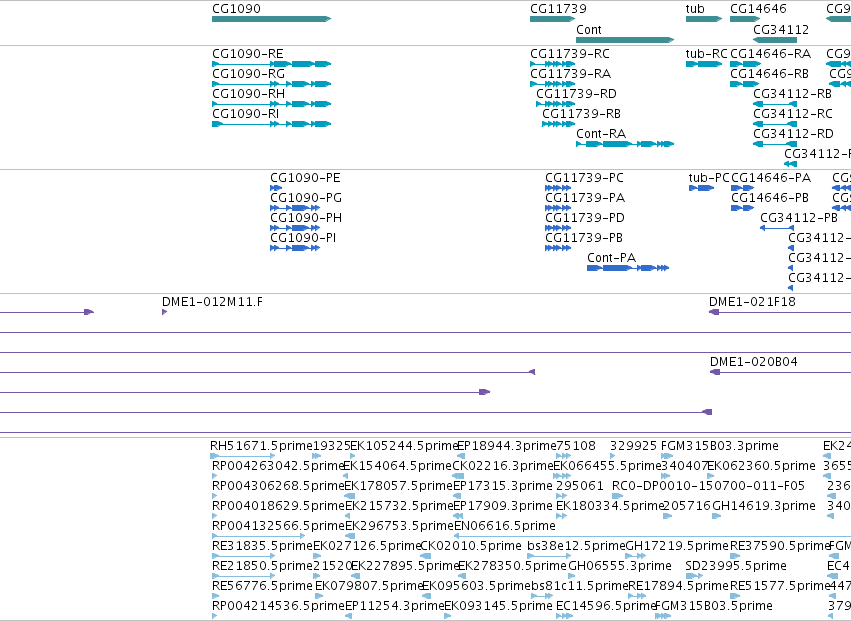This screenshot has height=621, width=851.
Task: Select EST label FGM315B03.5prime
Action: point(714,606)
